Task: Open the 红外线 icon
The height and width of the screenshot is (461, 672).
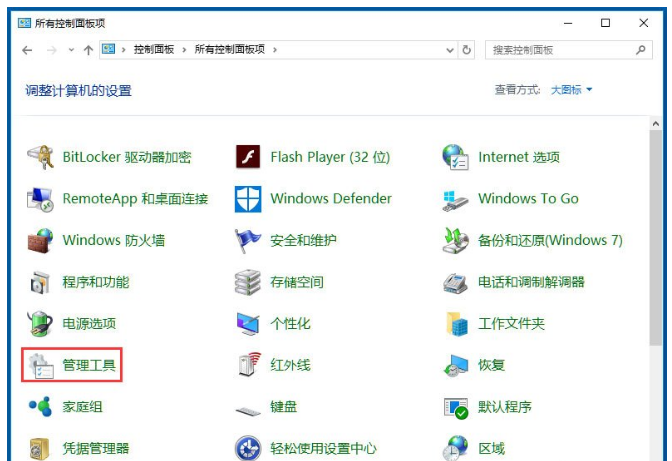Action: pos(249,364)
